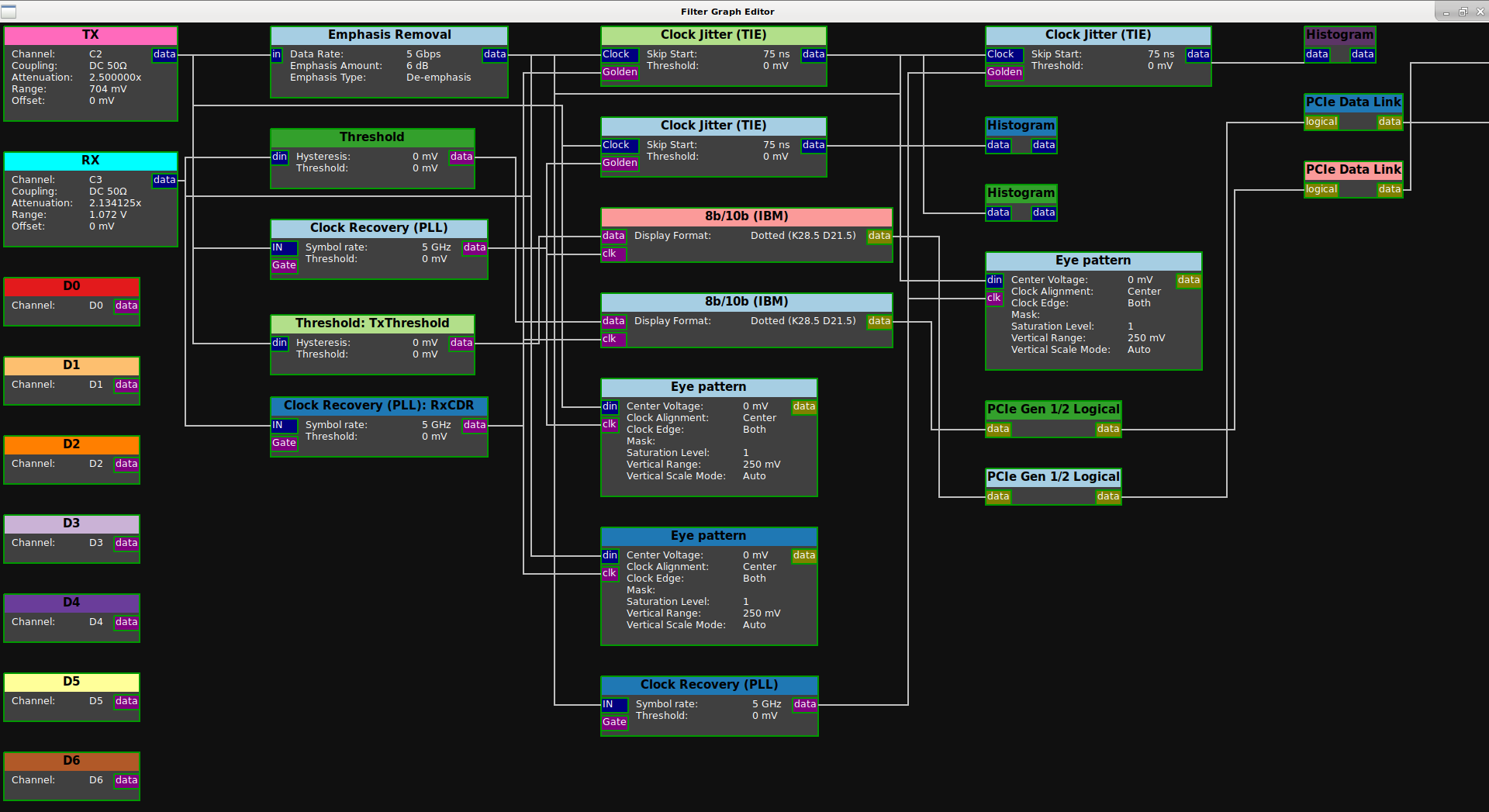Click the '2.134125x' attenuation value in RX

click(x=116, y=203)
